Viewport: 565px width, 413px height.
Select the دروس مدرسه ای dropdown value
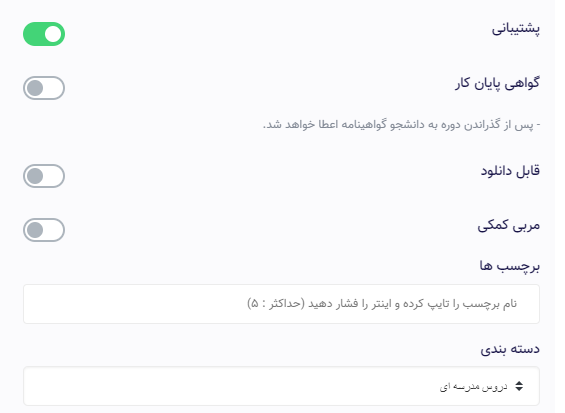point(473,387)
